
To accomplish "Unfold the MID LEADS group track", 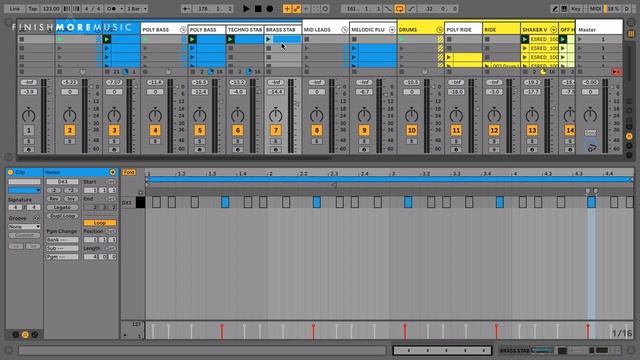I will [344, 29].
